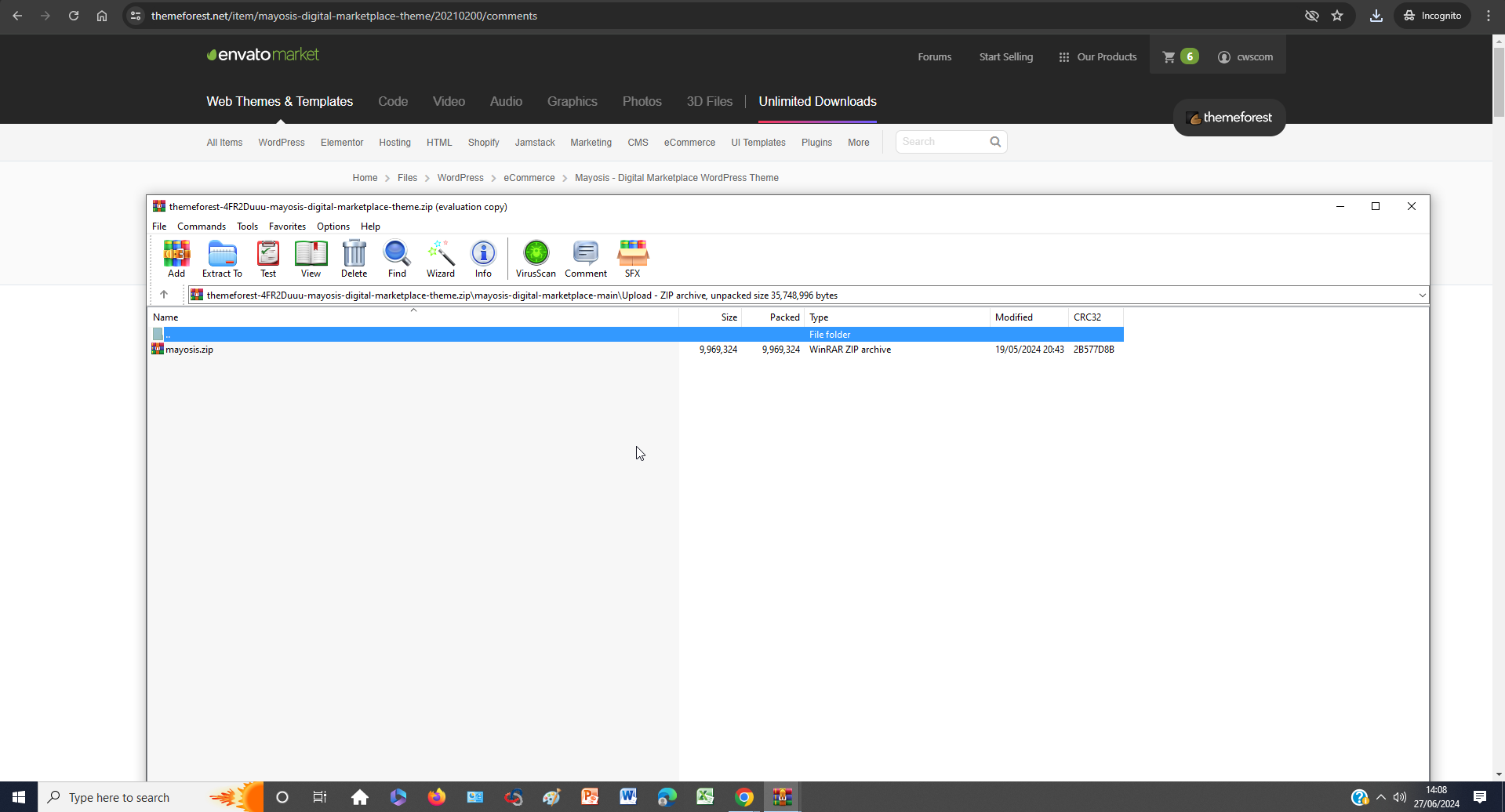The image size is (1505, 812).
Task: Open the Commands menu
Action: (x=202, y=227)
